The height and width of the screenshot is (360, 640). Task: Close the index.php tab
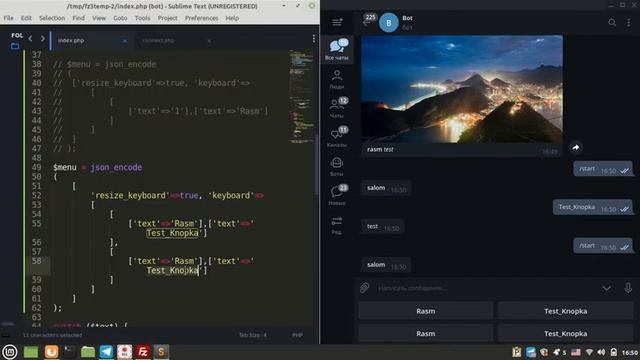point(124,41)
